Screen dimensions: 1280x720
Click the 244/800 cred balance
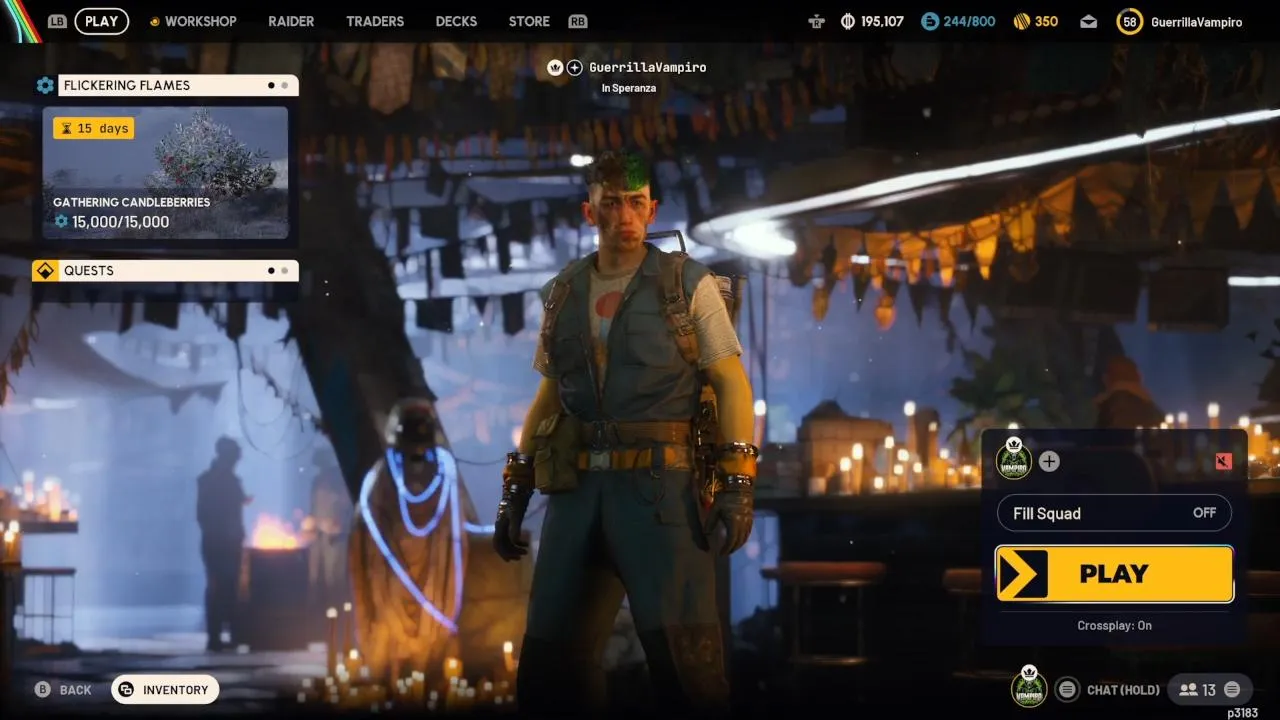coord(969,21)
